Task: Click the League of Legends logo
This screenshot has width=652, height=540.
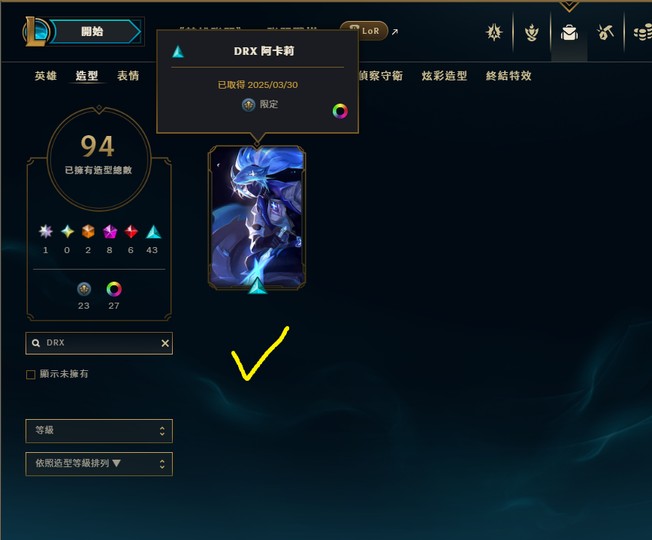Action: click(x=36, y=31)
